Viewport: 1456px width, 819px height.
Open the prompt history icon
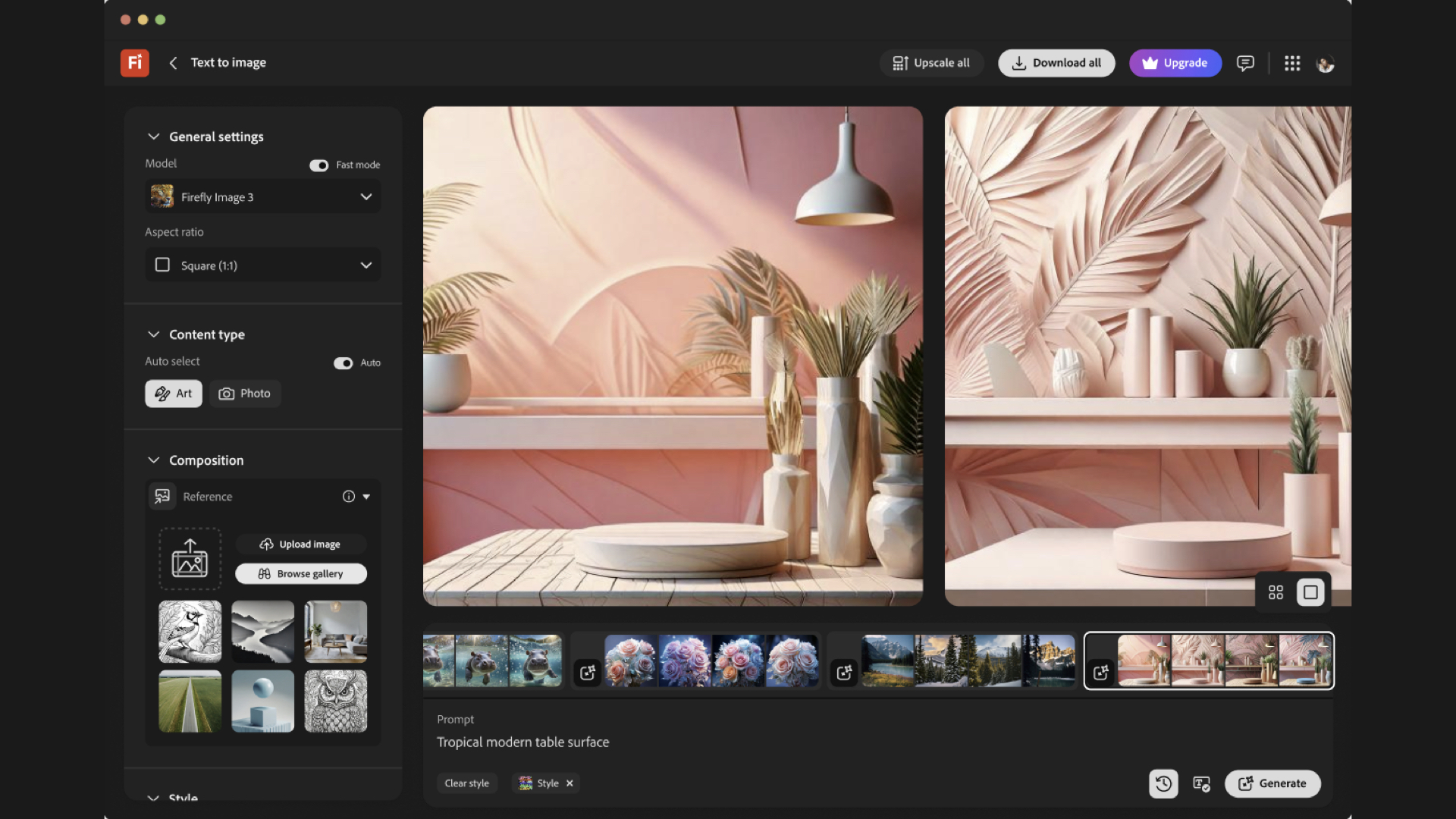point(1163,783)
